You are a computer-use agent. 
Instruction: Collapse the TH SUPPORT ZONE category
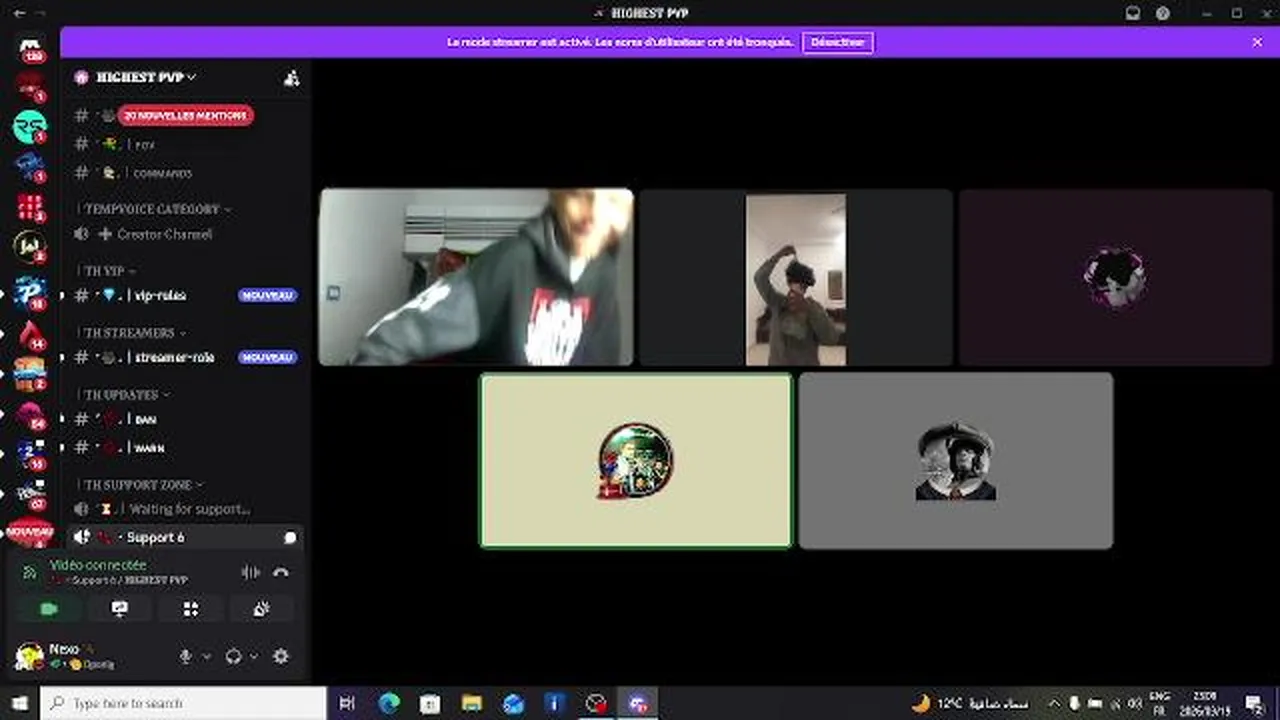click(143, 484)
